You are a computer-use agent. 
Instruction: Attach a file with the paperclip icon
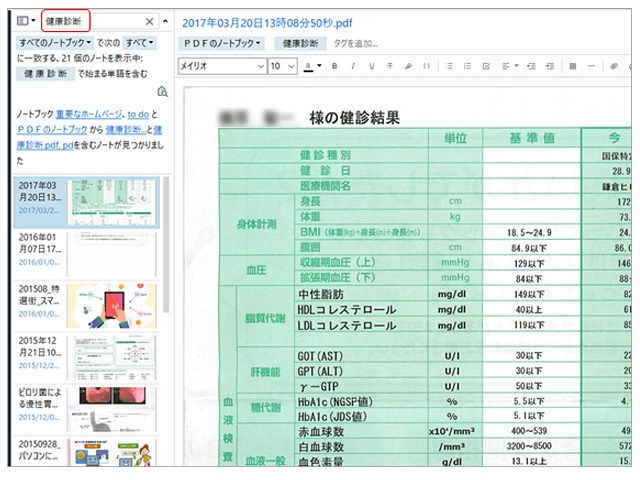tap(614, 66)
